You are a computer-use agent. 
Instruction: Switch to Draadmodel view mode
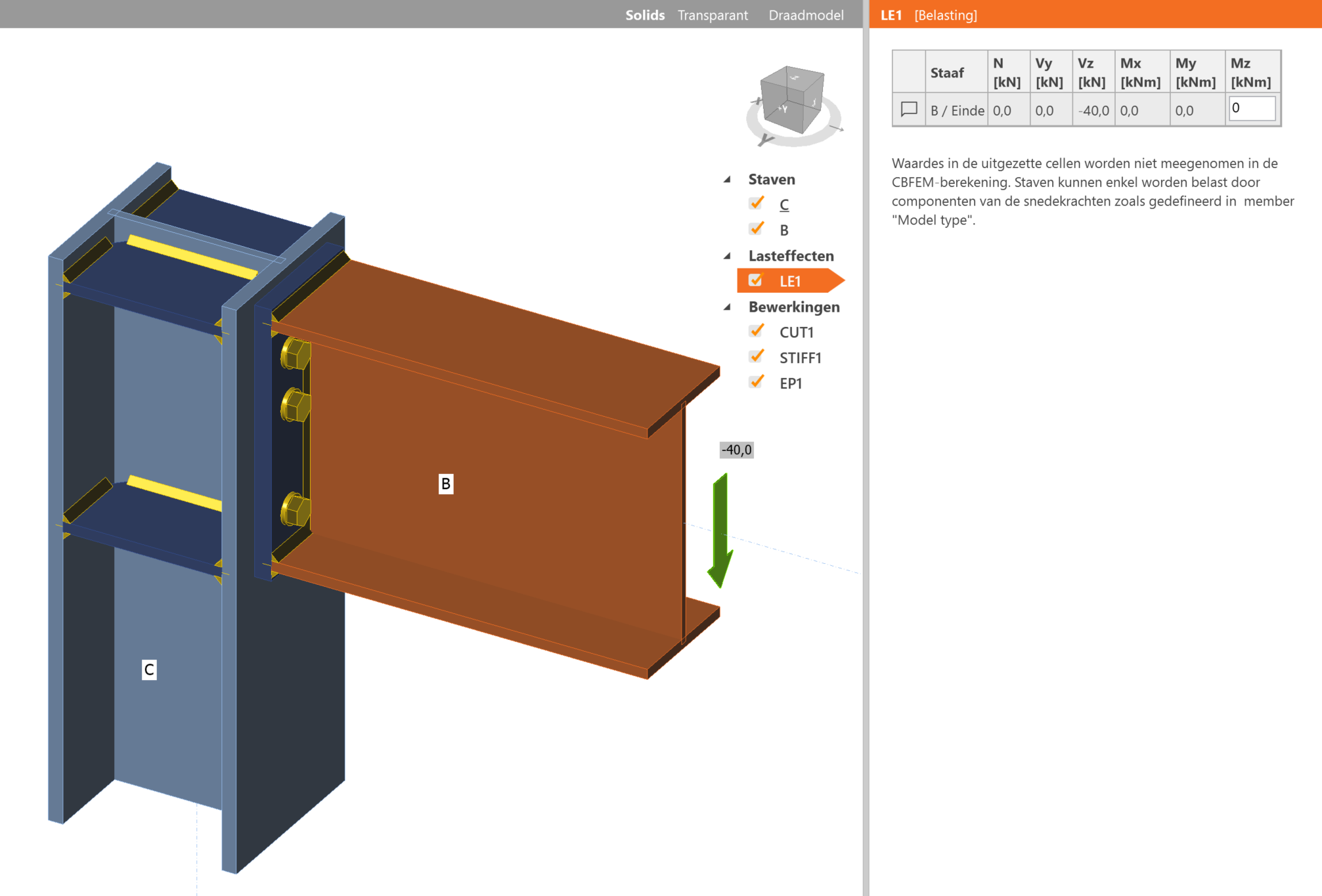806,14
